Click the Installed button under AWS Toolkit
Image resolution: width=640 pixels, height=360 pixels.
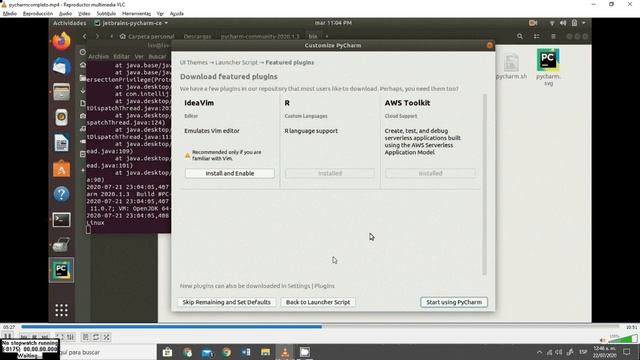(430, 173)
